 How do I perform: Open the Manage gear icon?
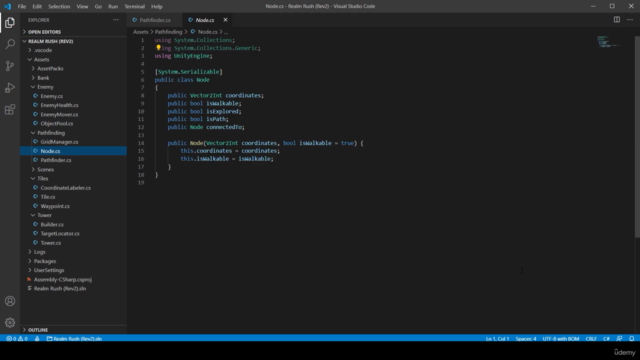10,323
